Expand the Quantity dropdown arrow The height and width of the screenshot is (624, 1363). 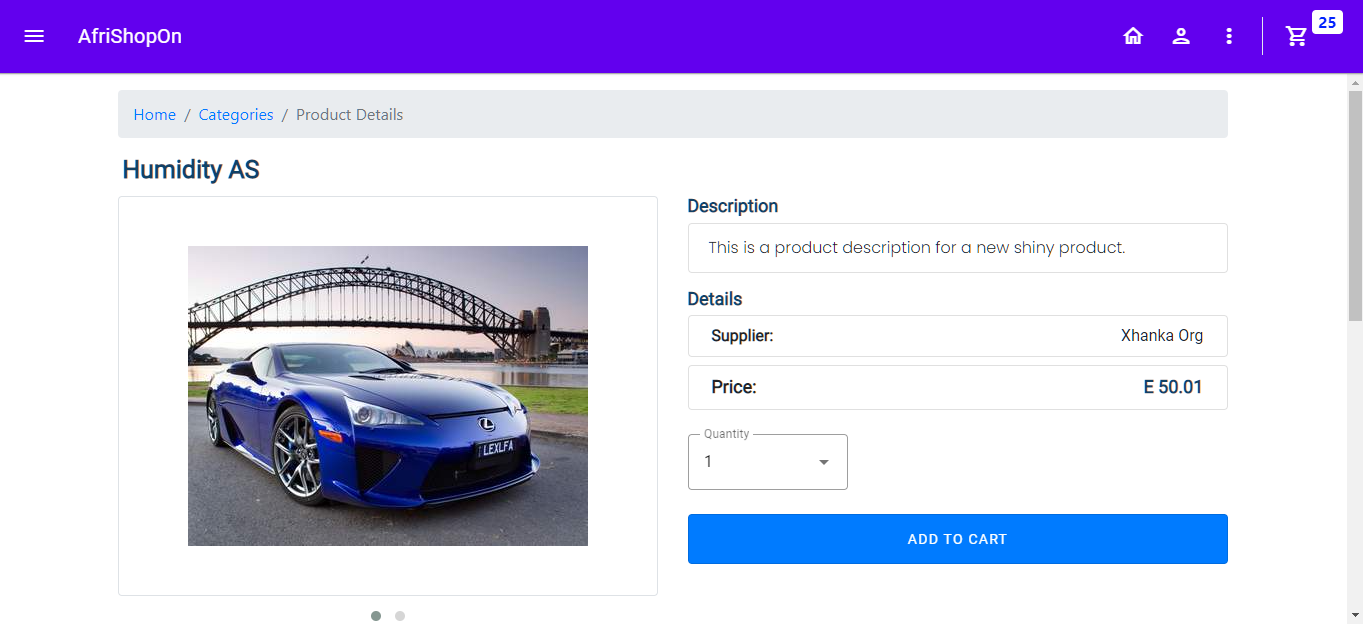point(824,462)
